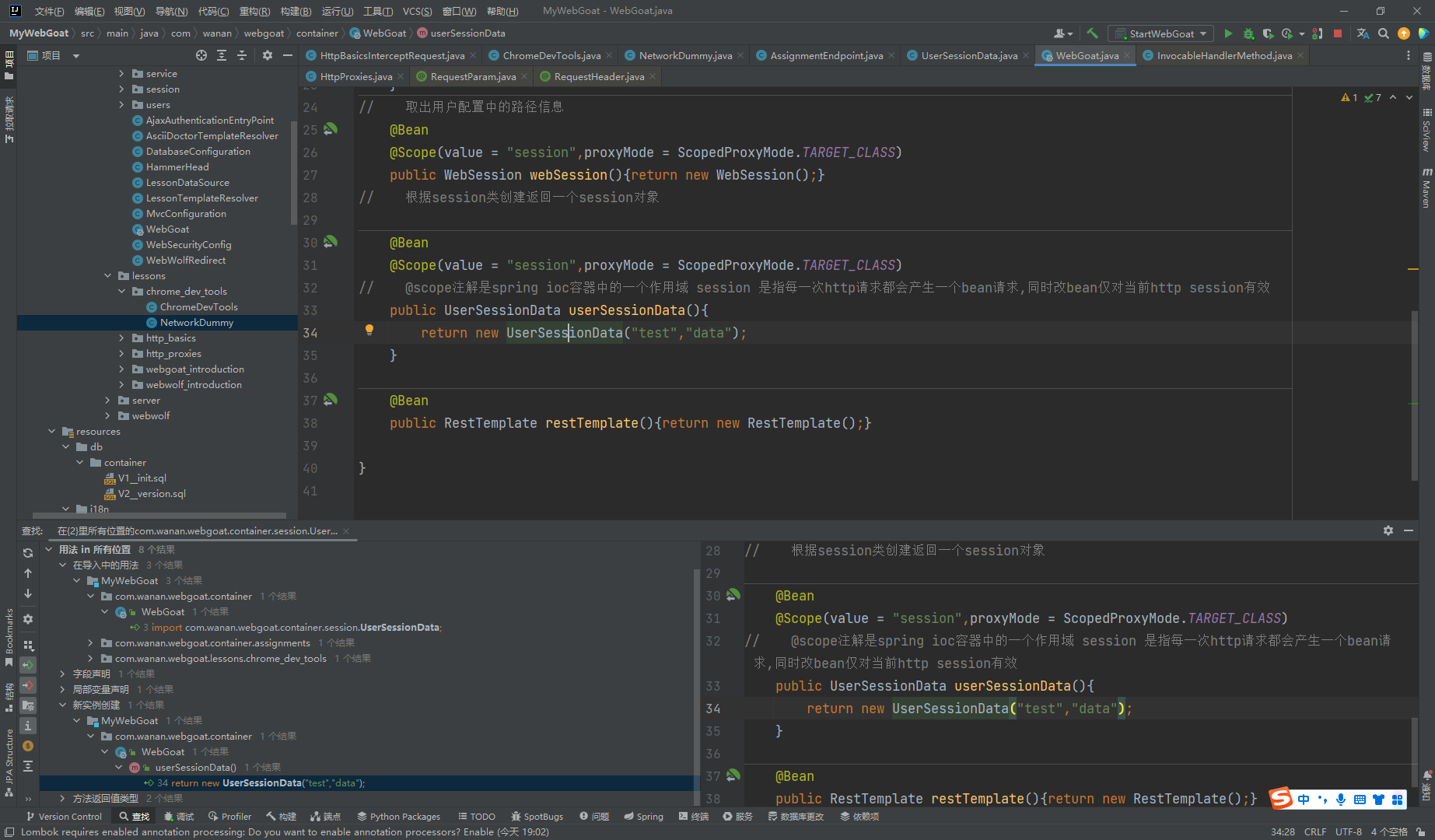
Task: Toggle the dollar-sign filter button
Action: [28, 746]
